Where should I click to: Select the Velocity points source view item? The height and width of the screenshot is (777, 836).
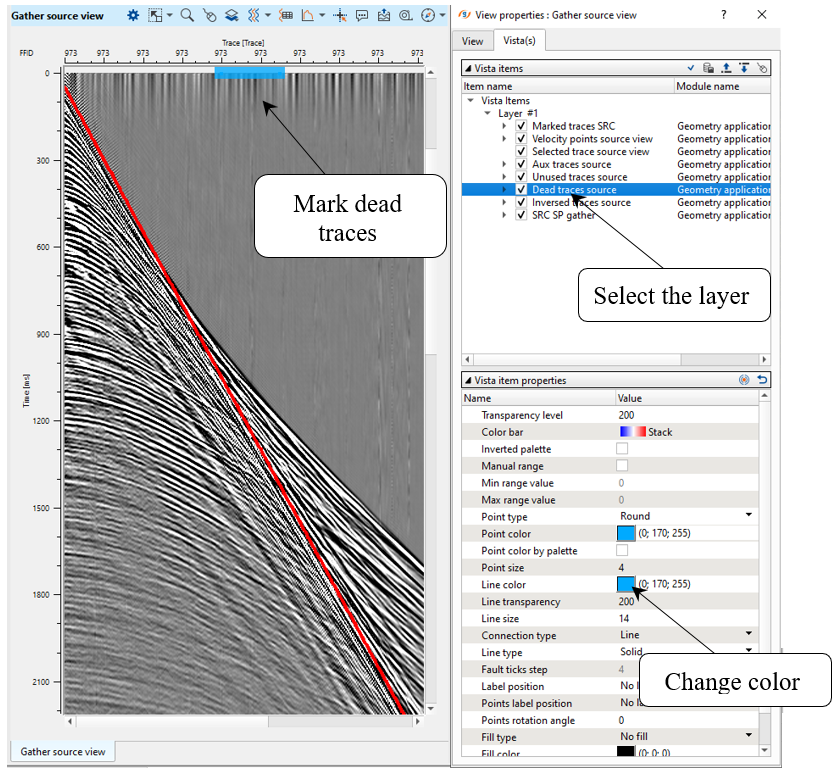point(592,139)
